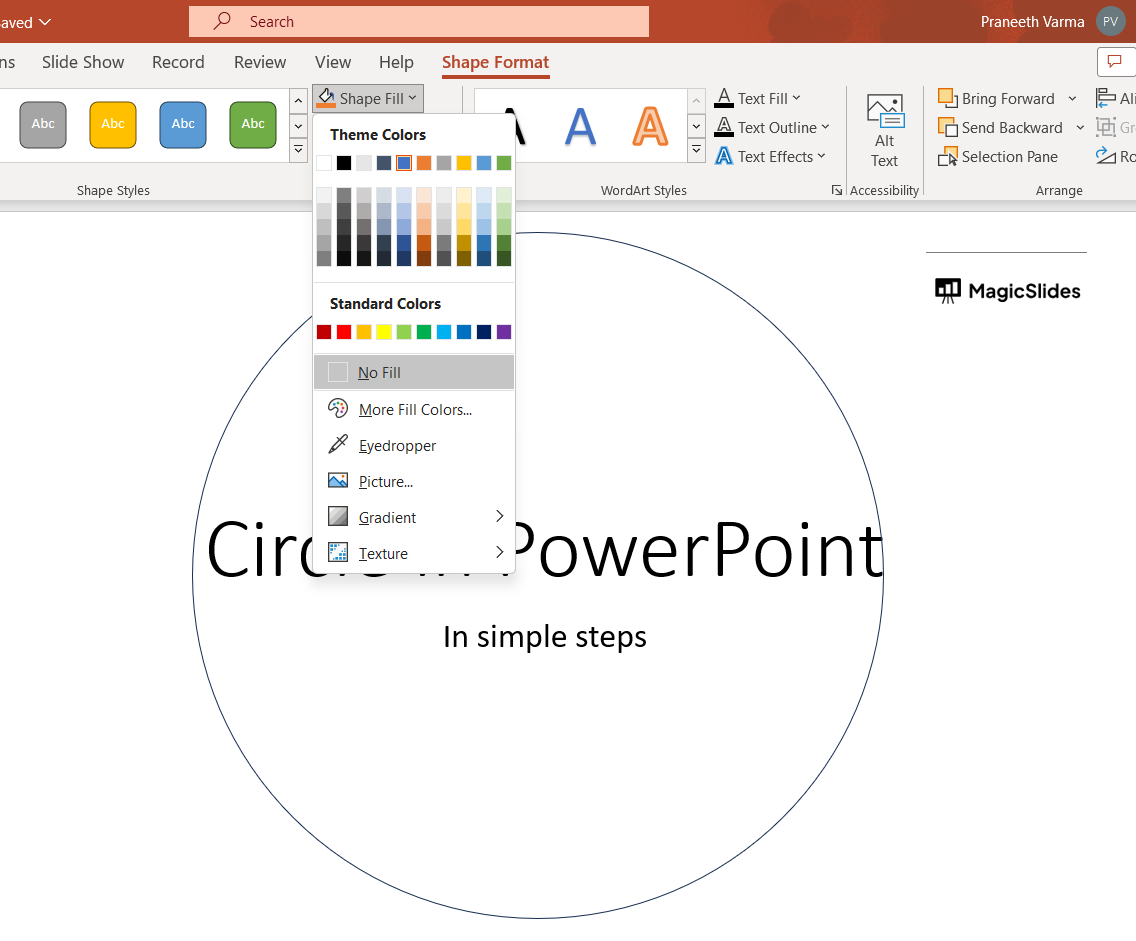
Task: Open the Picture fill option
Action: (x=385, y=481)
